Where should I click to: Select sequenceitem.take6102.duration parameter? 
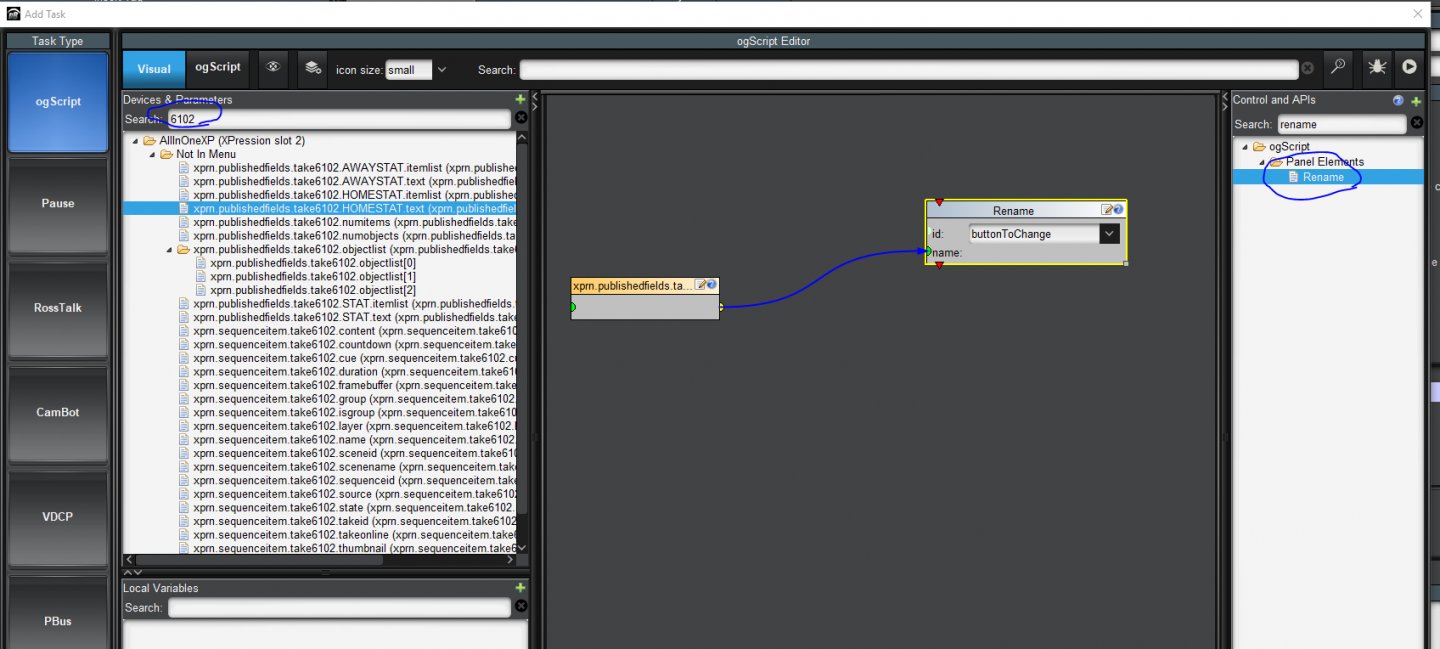click(x=347, y=372)
